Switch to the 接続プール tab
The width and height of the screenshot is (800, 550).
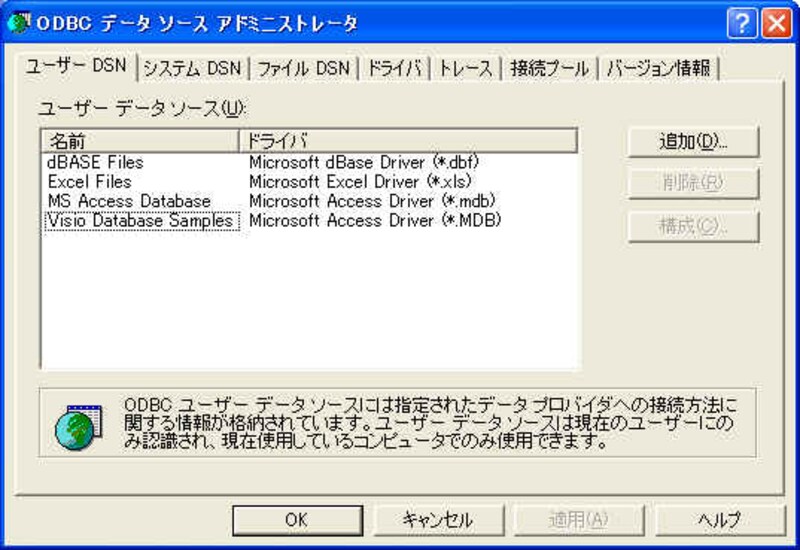(549, 68)
